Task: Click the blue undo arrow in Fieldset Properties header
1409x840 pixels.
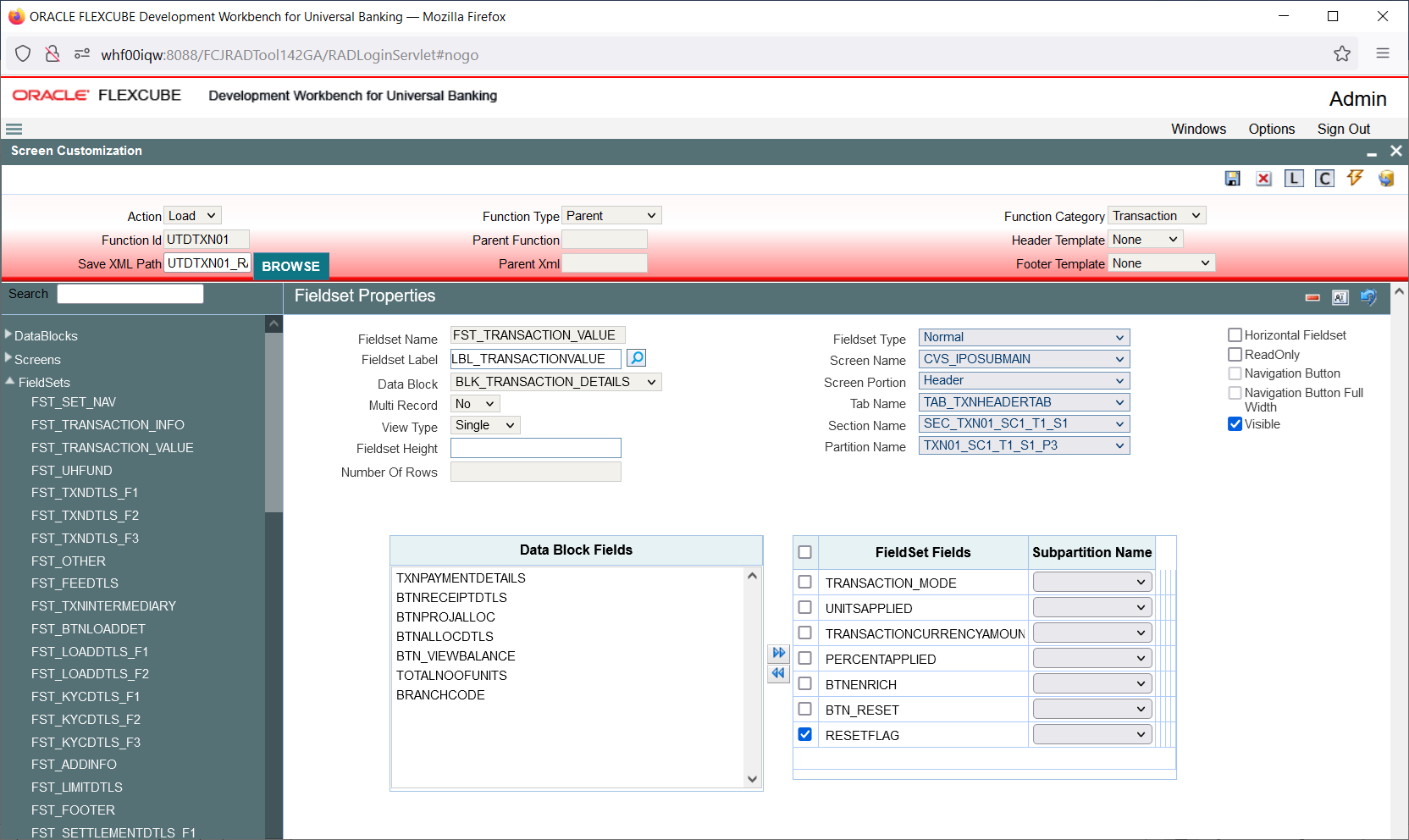Action: 1368,297
